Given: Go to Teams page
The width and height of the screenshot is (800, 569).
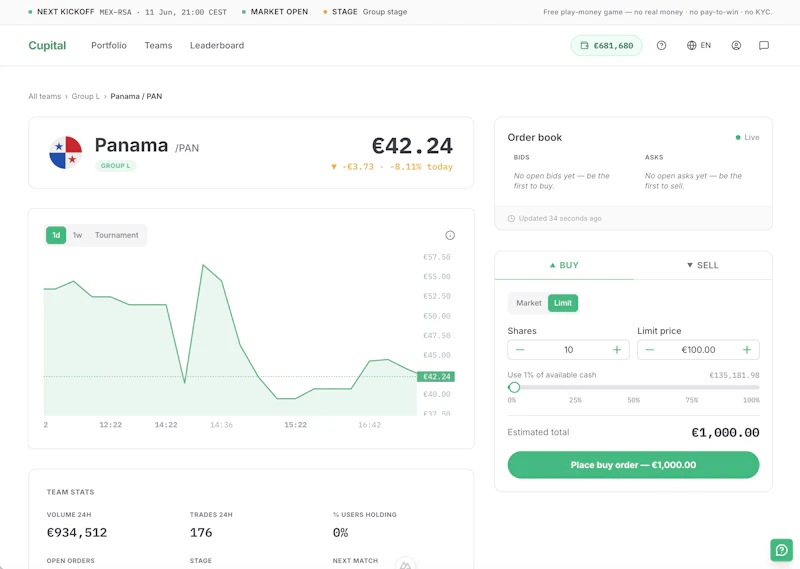Looking at the screenshot, I should coord(158,45).
